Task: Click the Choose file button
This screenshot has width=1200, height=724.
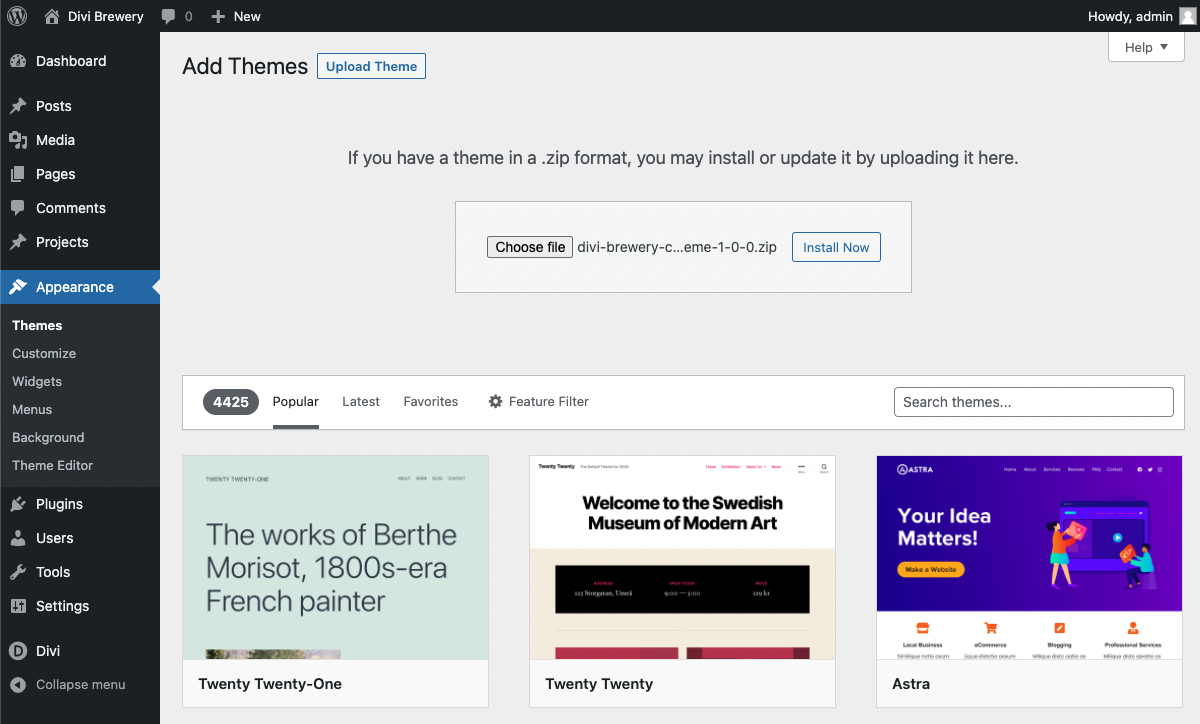Action: click(530, 247)
